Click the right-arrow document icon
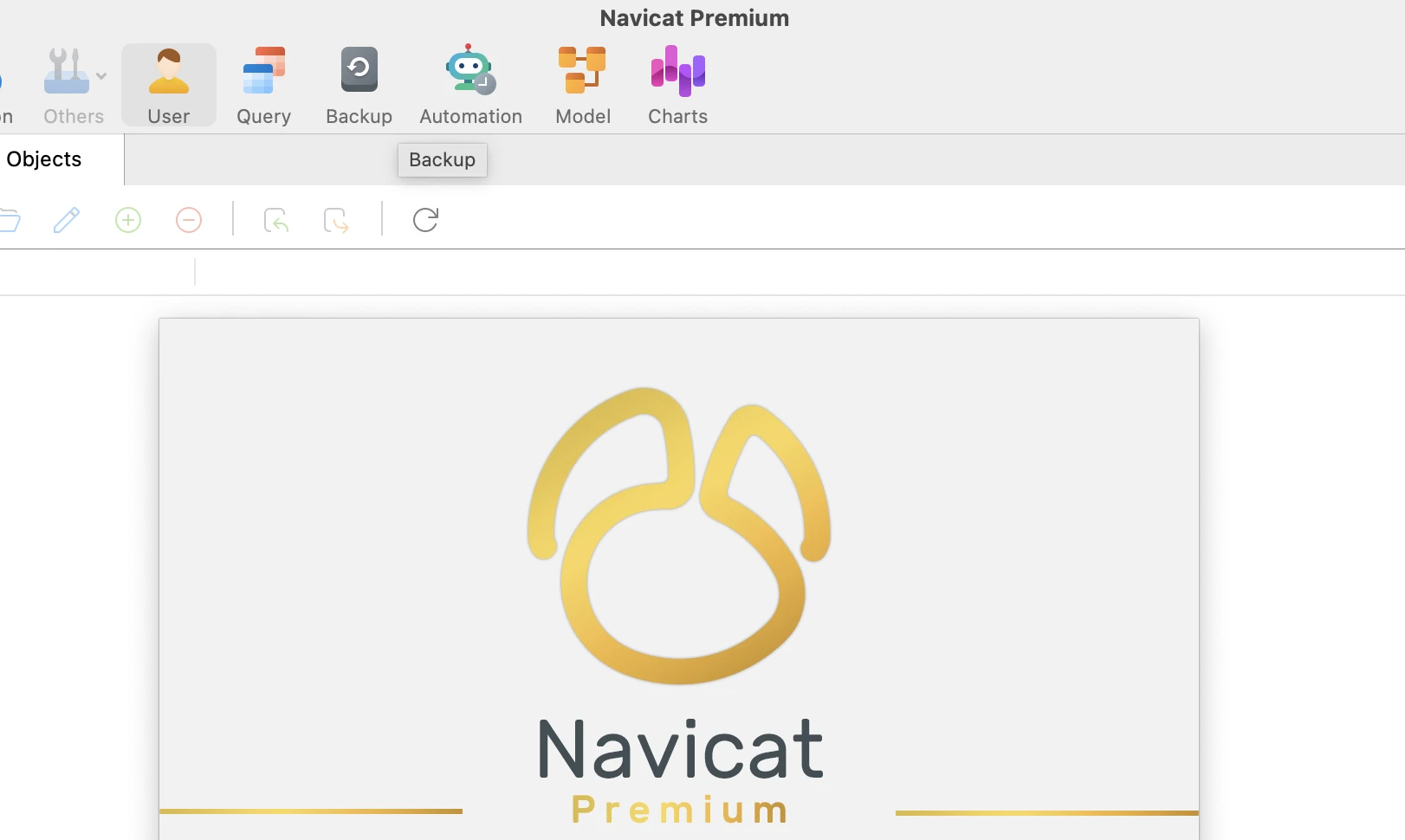Image resolution: width=1405 pixels, height=840 pixels. pyautogui.click(x=336, y=221)
